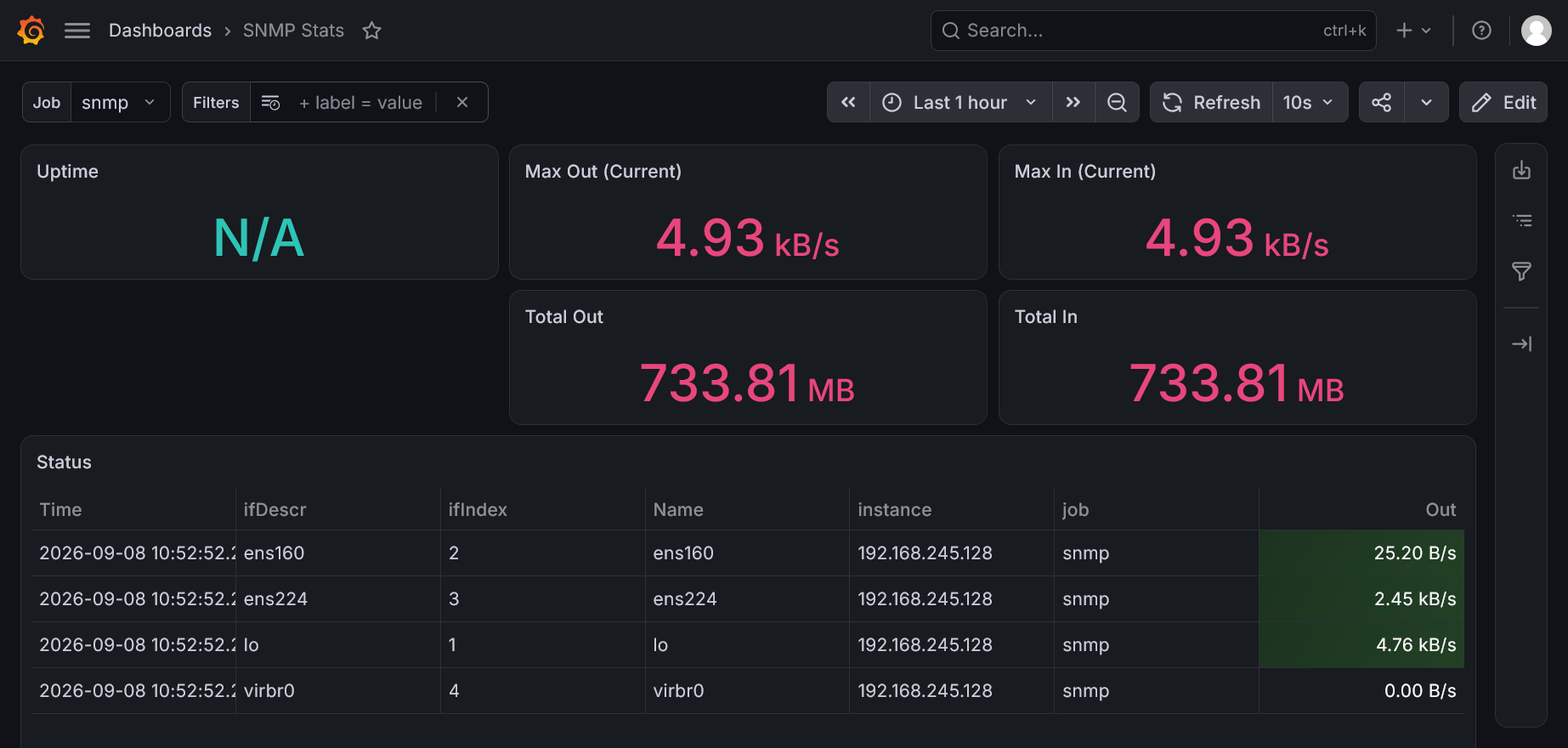The image size is (1568, 748).
Task: Add a label = value filter
Action: click(x=360, y=102)
